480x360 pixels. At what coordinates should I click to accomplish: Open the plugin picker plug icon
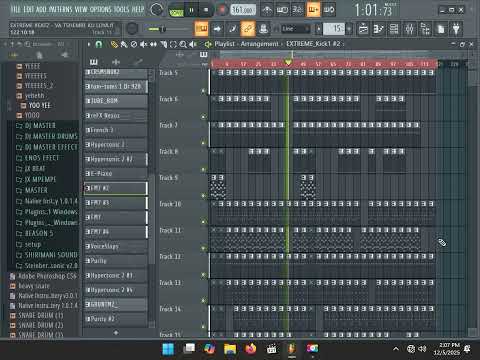click(456, 29)
